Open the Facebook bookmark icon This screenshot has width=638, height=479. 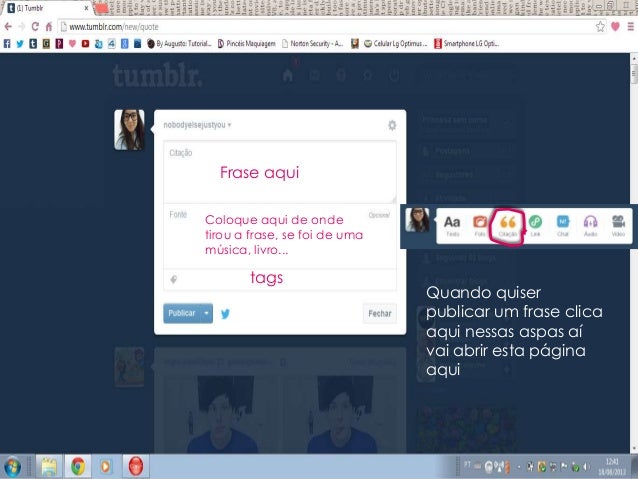(x=7, y=44)
